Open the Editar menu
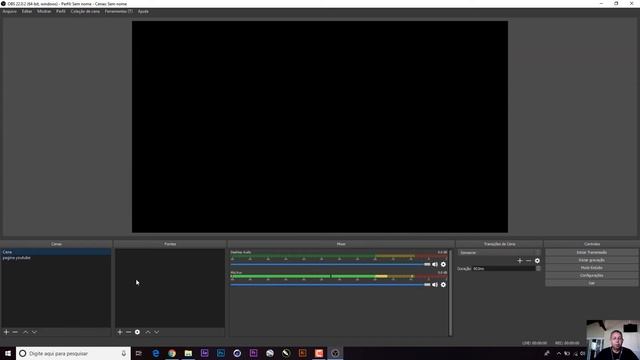The height and width of the screenshot is (360, 640). coord(27,11)
